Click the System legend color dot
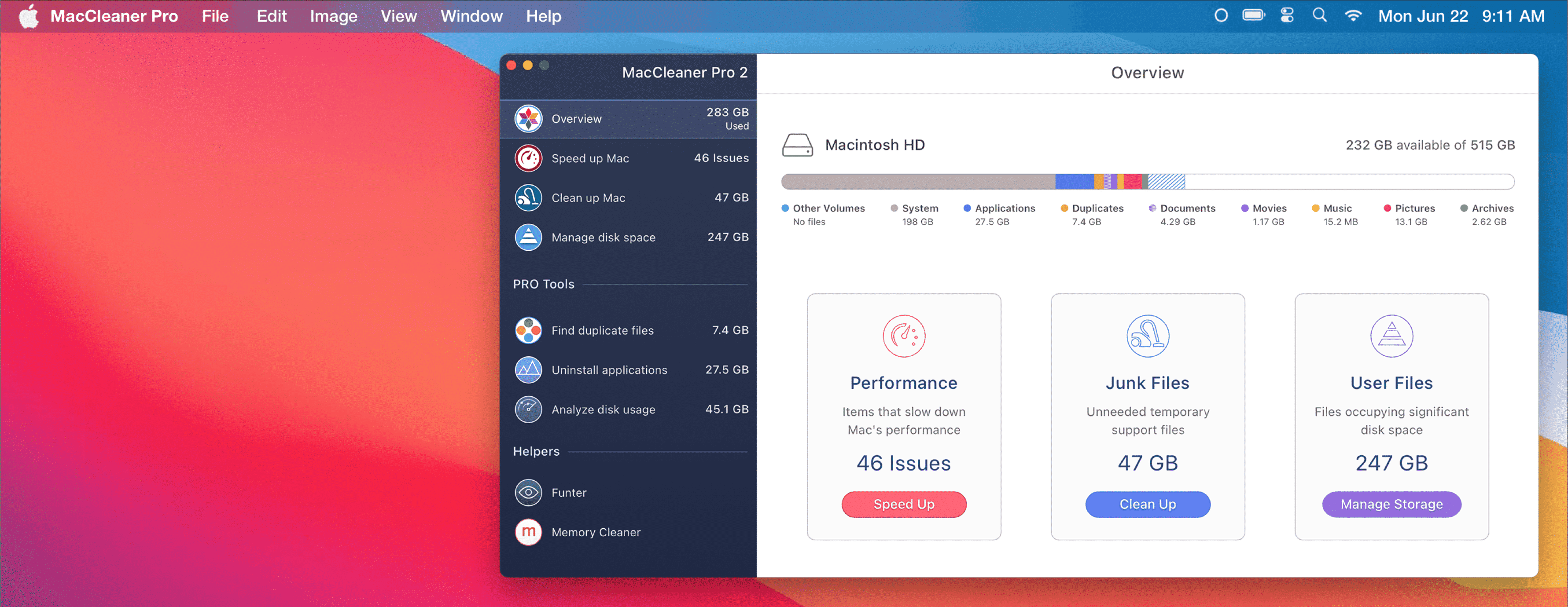1568x607 pixels. click(x=894, y=208)
